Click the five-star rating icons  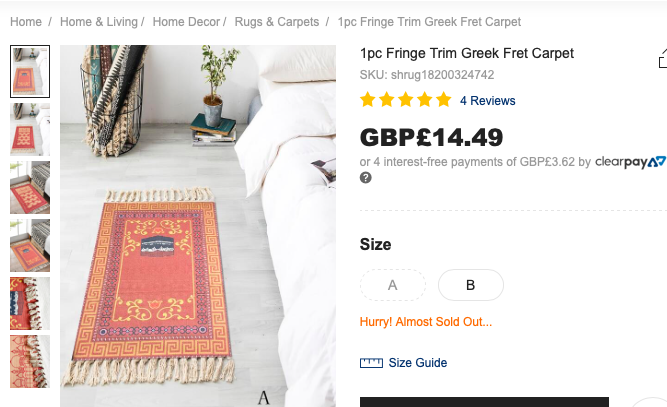[x=405, y=100]
